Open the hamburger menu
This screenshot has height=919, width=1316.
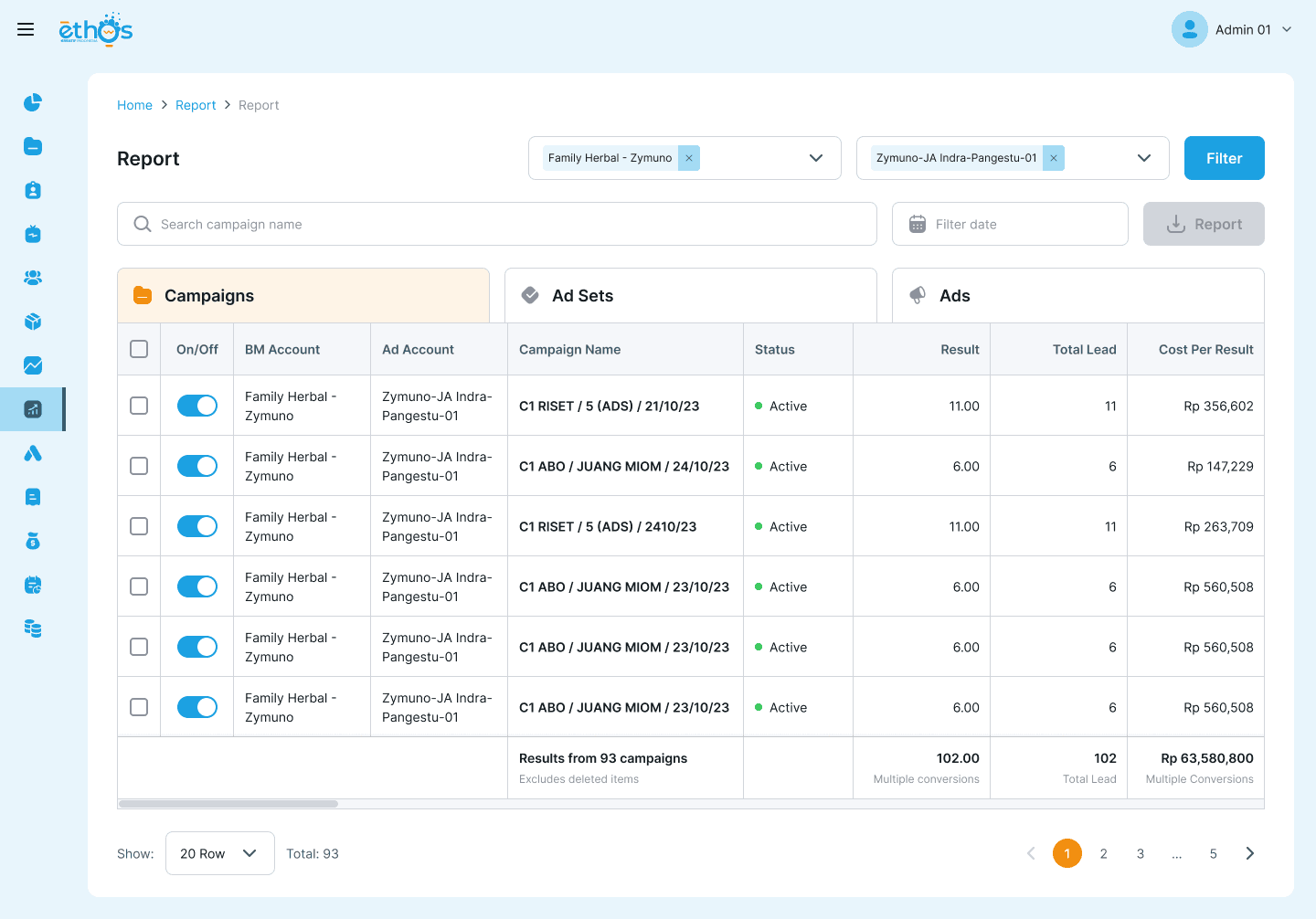point(26,29)
